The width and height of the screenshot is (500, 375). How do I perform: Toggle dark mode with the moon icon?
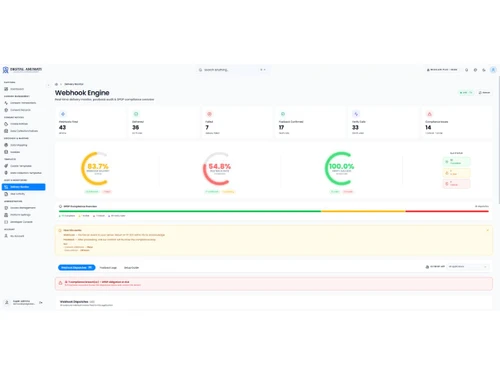pos(484,70)
